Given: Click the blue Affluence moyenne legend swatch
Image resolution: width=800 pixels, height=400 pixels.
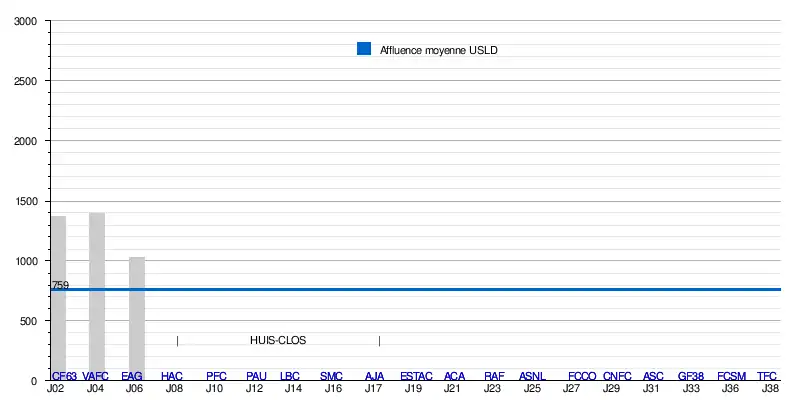Looking at the screenshot, I should point(364,49).
